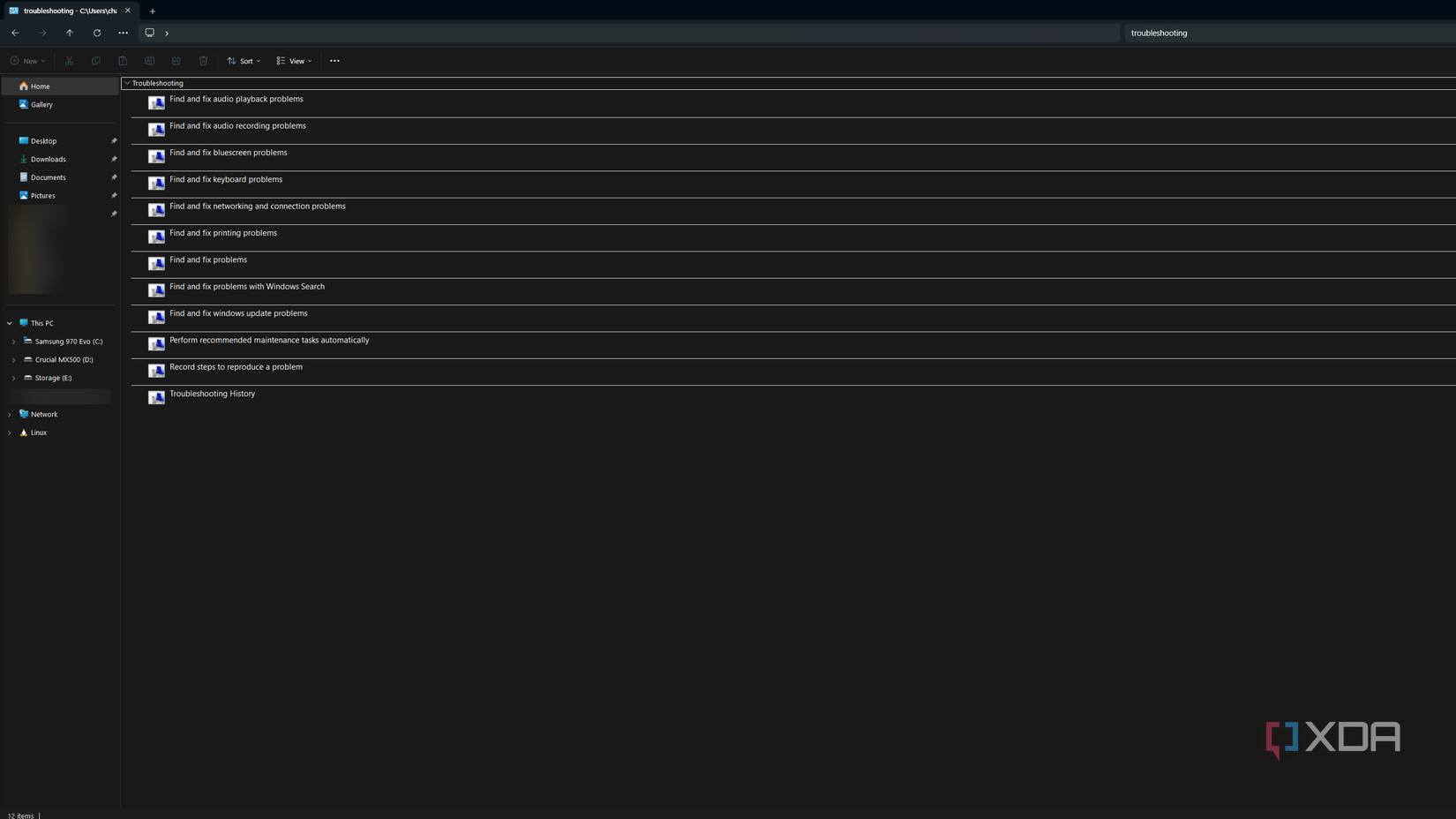Click the Cut scissors icon
Viewport: 1456px width, 819px height.
(x=69, y=61)
